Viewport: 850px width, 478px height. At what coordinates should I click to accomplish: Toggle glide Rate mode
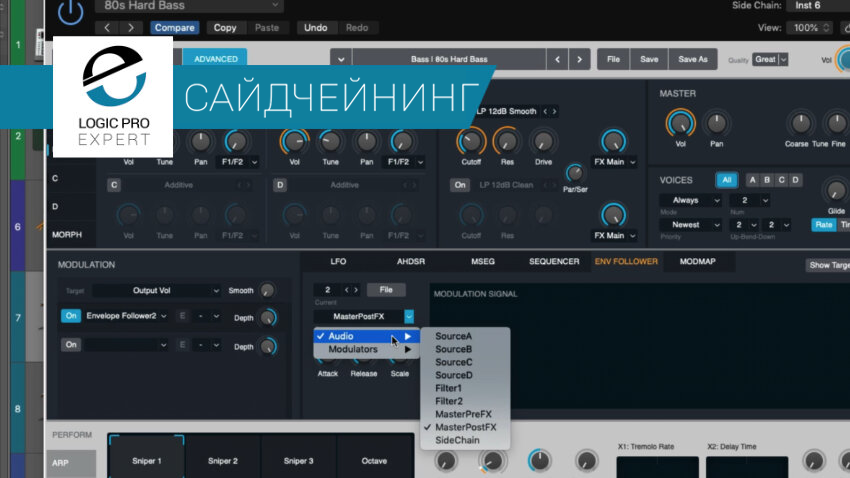[823, 224]
